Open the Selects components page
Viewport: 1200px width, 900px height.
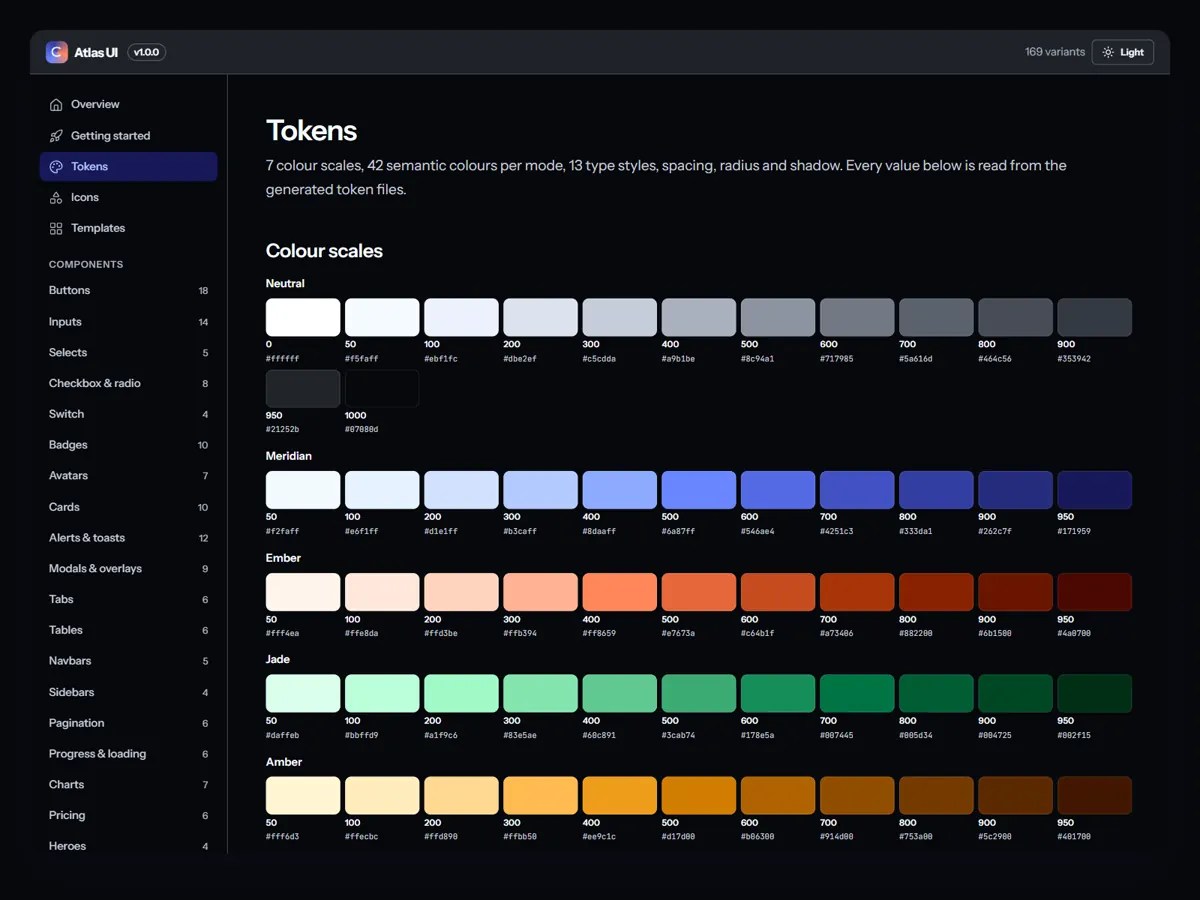[x=128, y=352]
